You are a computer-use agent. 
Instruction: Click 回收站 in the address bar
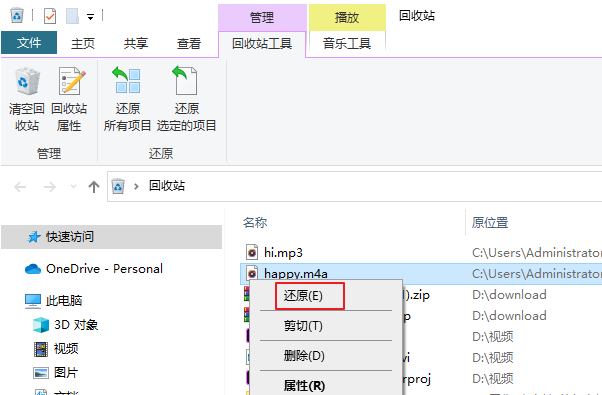pos(167,186)
